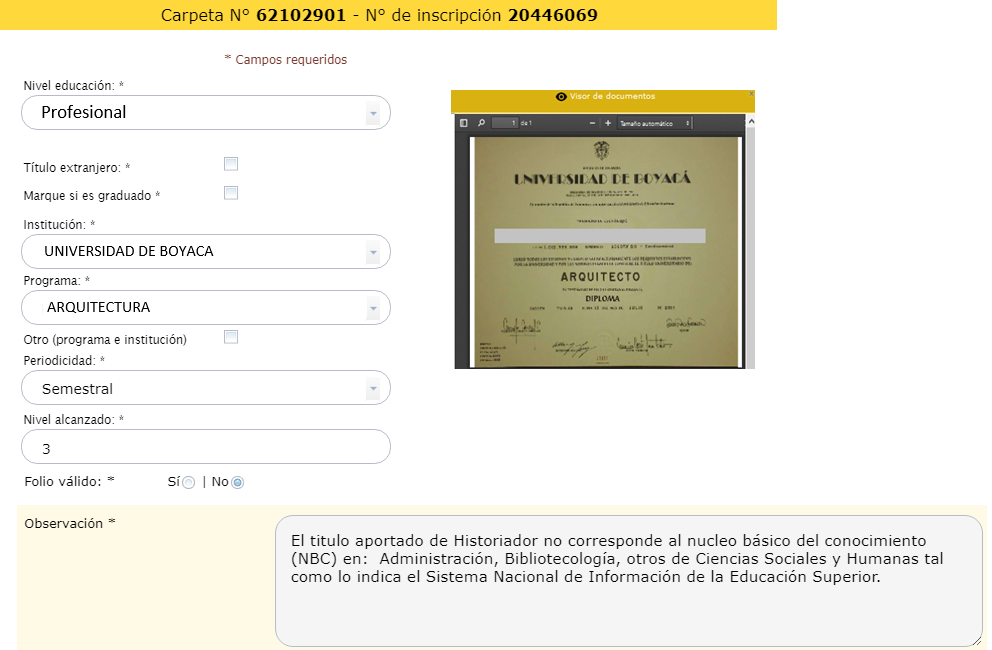The image size is (992, 650).
Task: Zoom in on the diploma document
Action: (x=607, y=123)
